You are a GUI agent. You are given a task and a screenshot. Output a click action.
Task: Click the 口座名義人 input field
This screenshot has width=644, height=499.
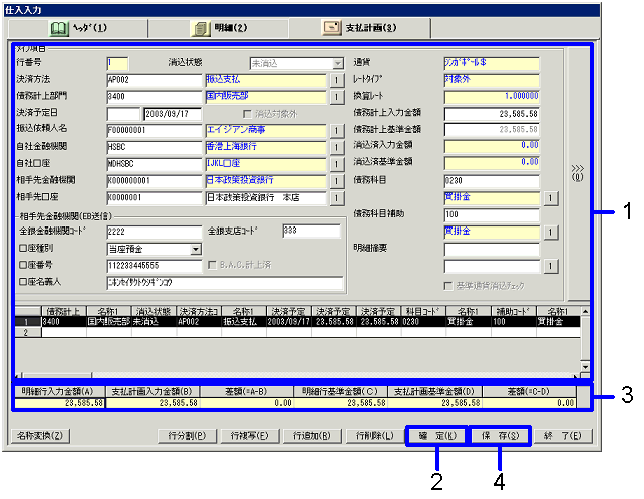tap(225, 283)
